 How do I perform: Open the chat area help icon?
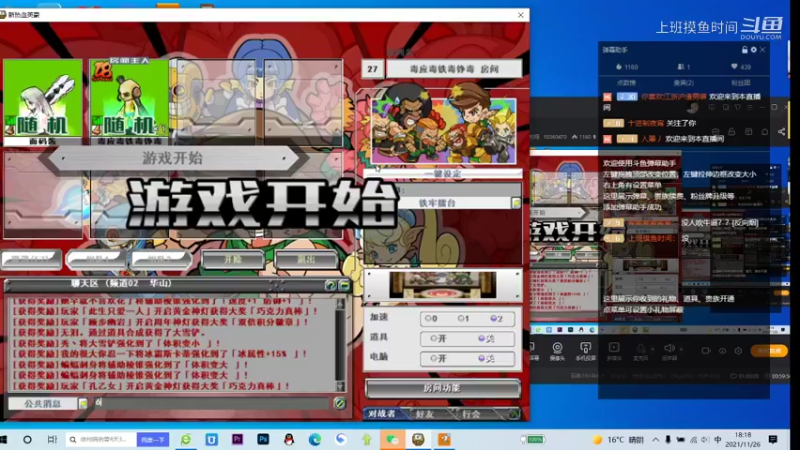[330, 285]
